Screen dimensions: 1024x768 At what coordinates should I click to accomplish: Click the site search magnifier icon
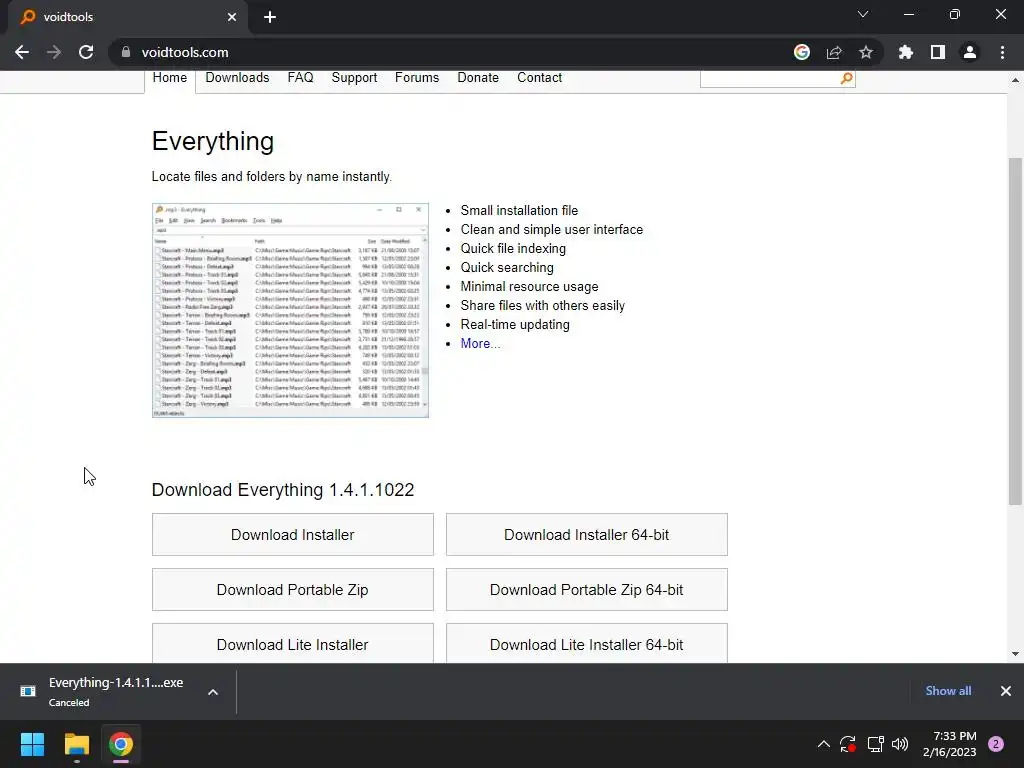(846, 78)
